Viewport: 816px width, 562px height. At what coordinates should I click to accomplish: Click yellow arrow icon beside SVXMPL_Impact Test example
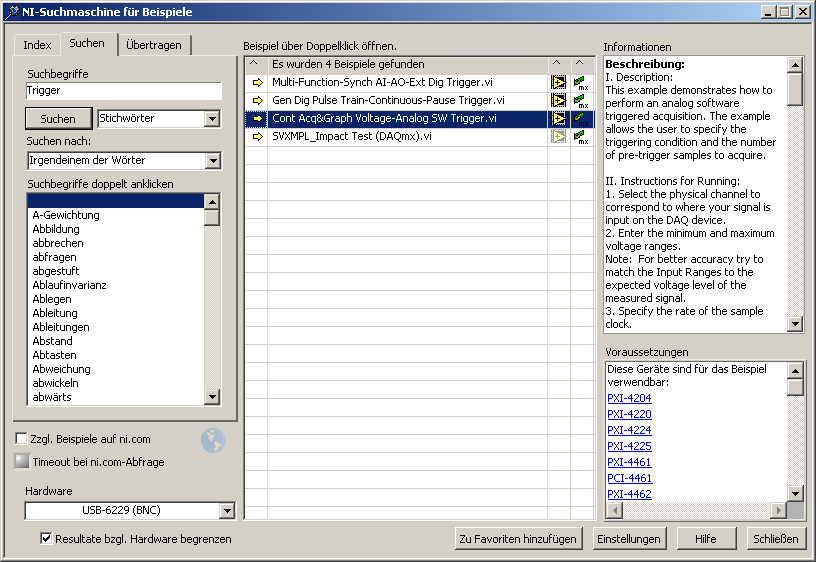(258, 136)
